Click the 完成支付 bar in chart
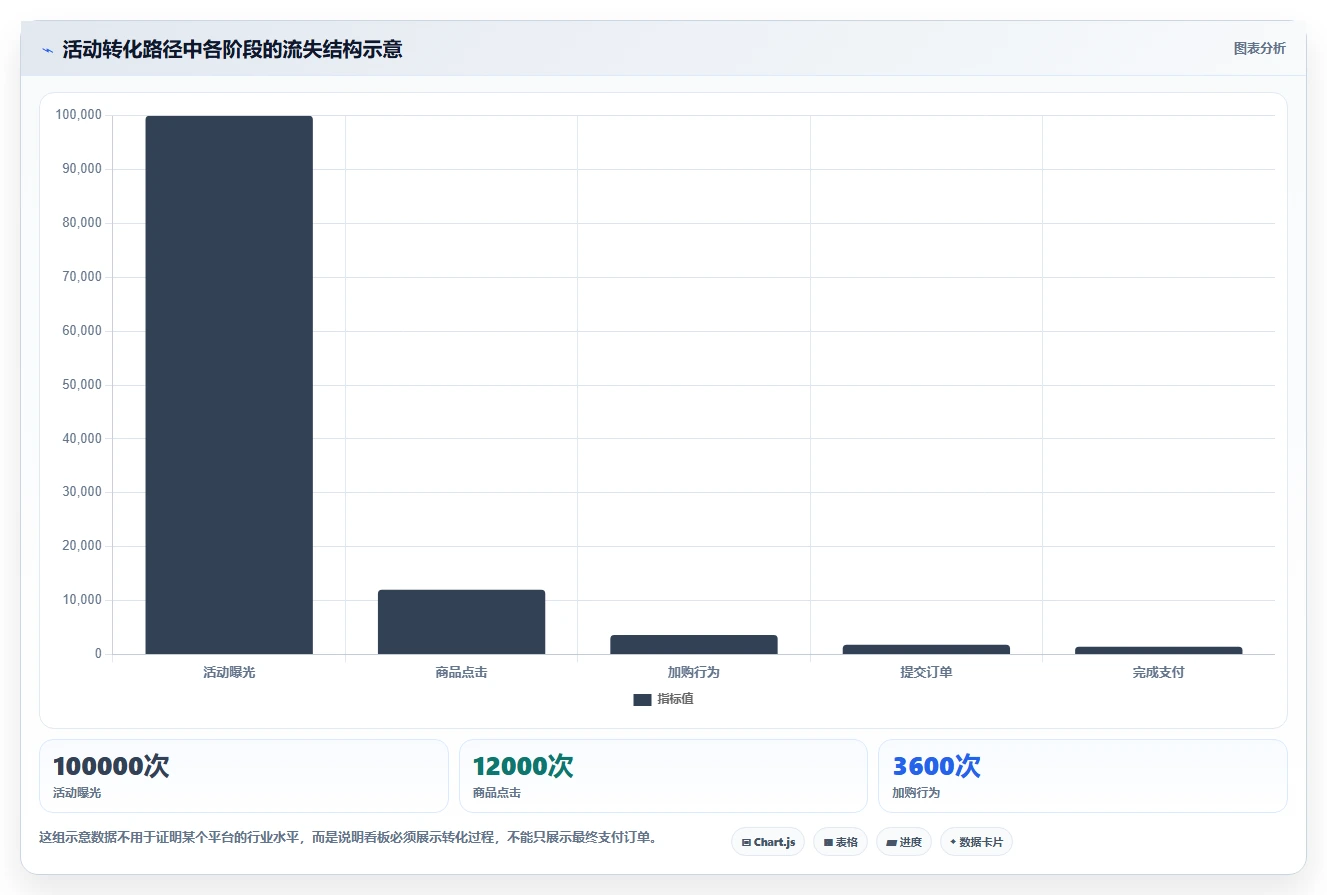Screen dimensions: 1327x895 pyautogui.click(x=1158, y=651)
